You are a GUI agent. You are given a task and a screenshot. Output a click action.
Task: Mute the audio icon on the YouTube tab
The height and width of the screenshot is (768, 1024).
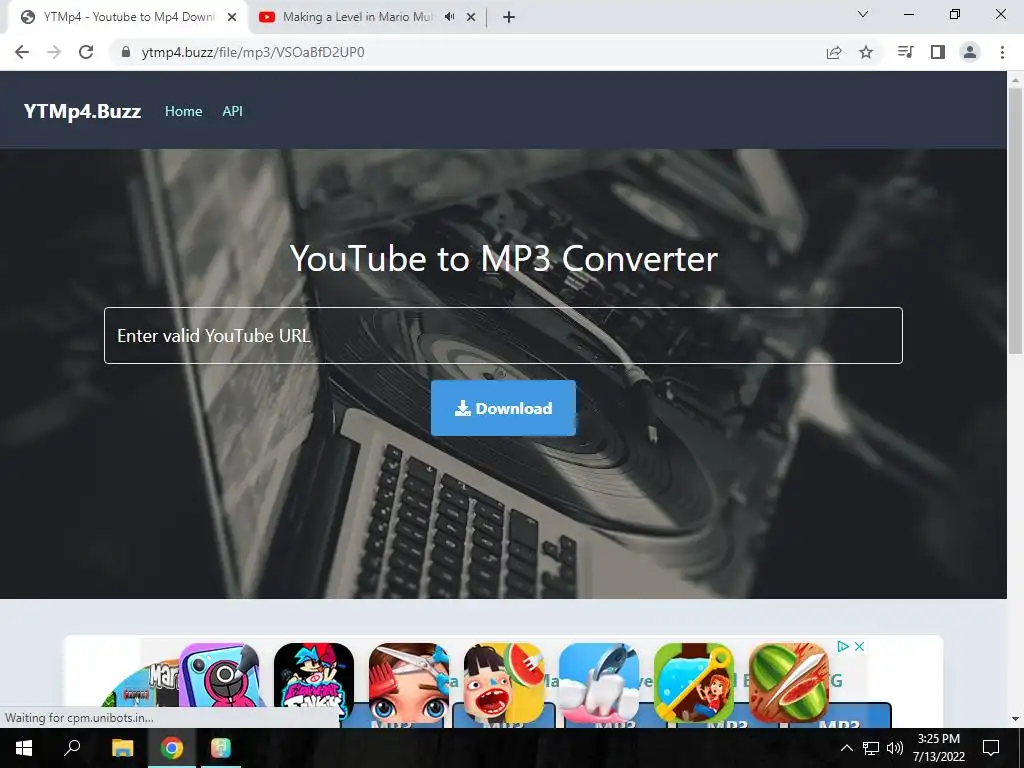coord(449,17)
